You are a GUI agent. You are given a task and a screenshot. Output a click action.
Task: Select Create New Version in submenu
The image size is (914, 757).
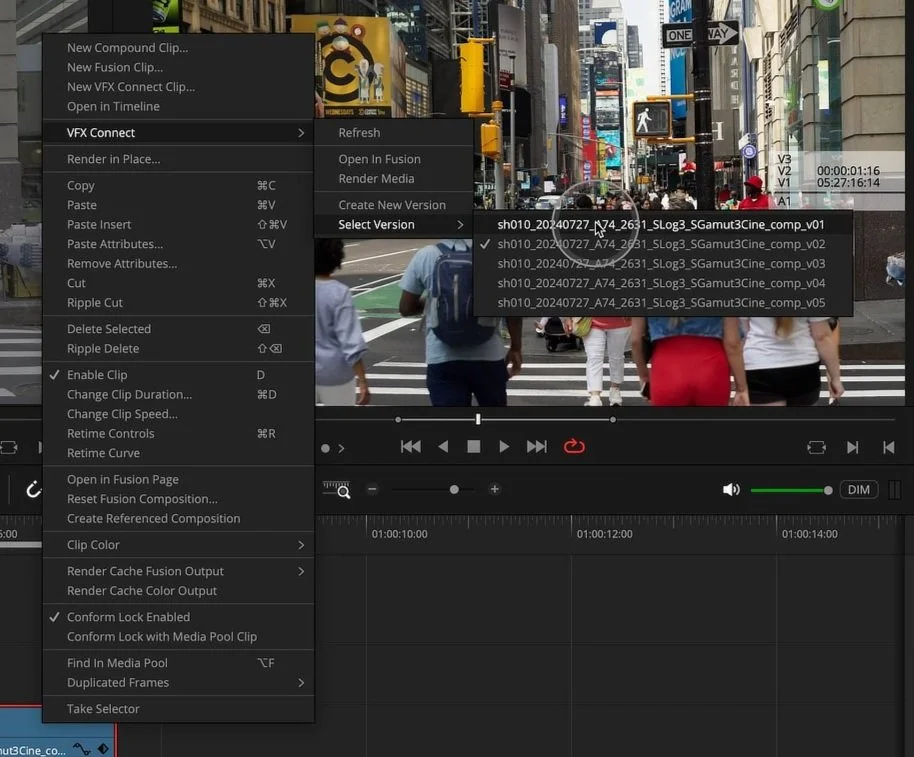pos(392,205)
